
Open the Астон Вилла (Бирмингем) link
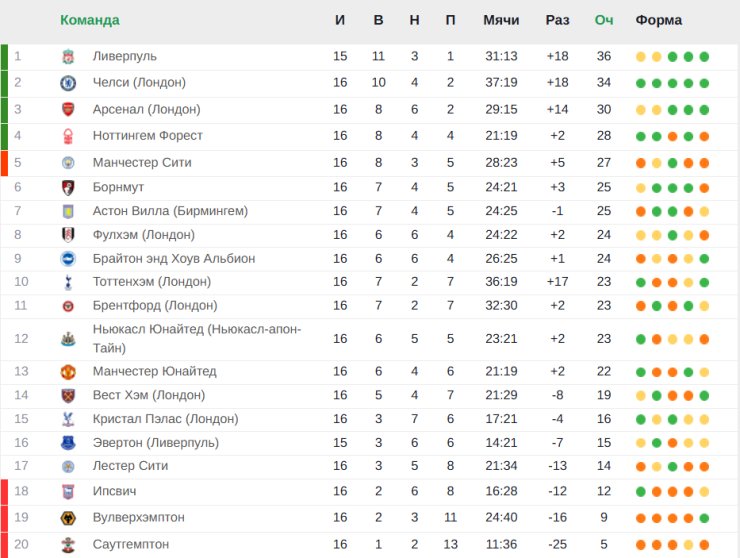tap(170, 211)
